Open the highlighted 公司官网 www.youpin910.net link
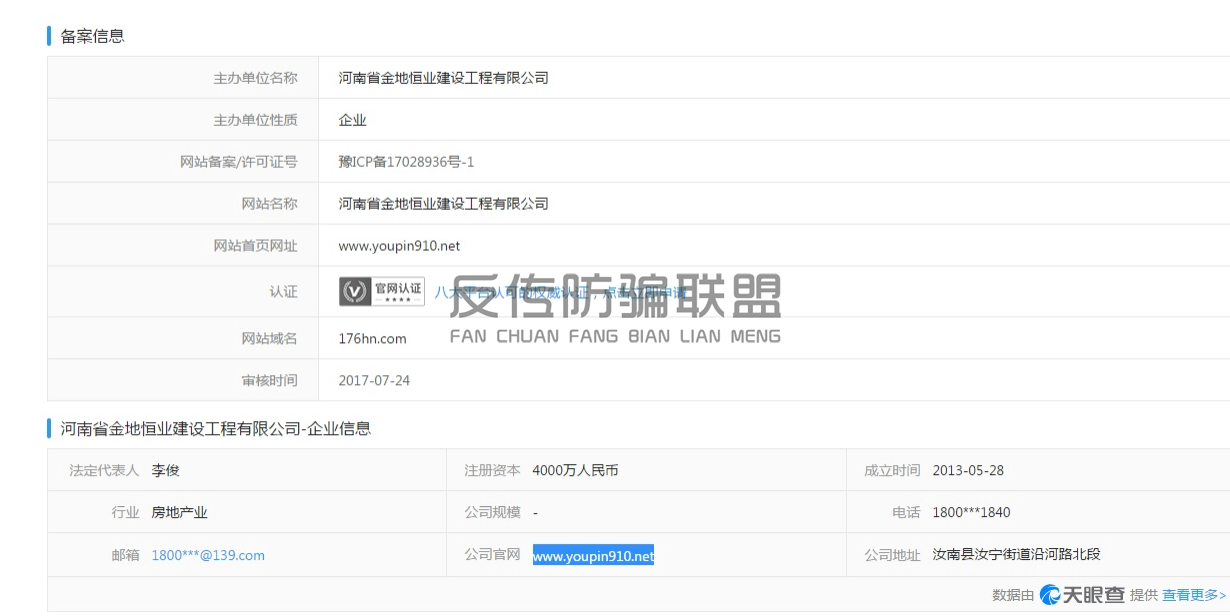Viewport: 1230px width, 616px height. pos(593,556)
